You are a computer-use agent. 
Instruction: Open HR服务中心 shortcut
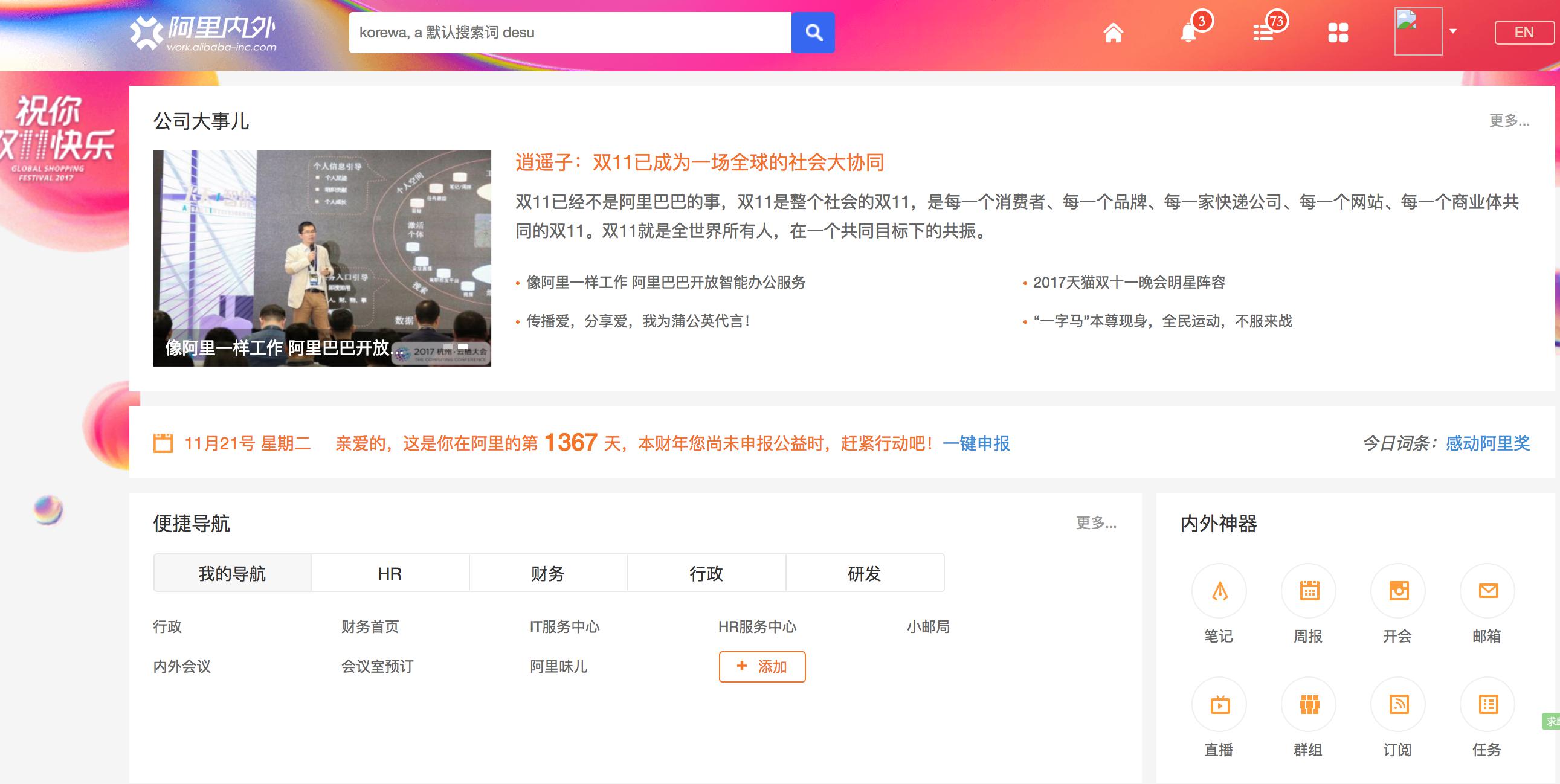tap(758, 626)
